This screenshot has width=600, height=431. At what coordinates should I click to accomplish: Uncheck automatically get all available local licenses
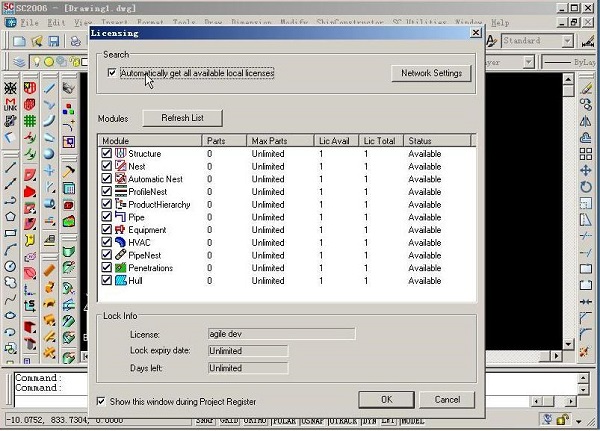[111, 73]
